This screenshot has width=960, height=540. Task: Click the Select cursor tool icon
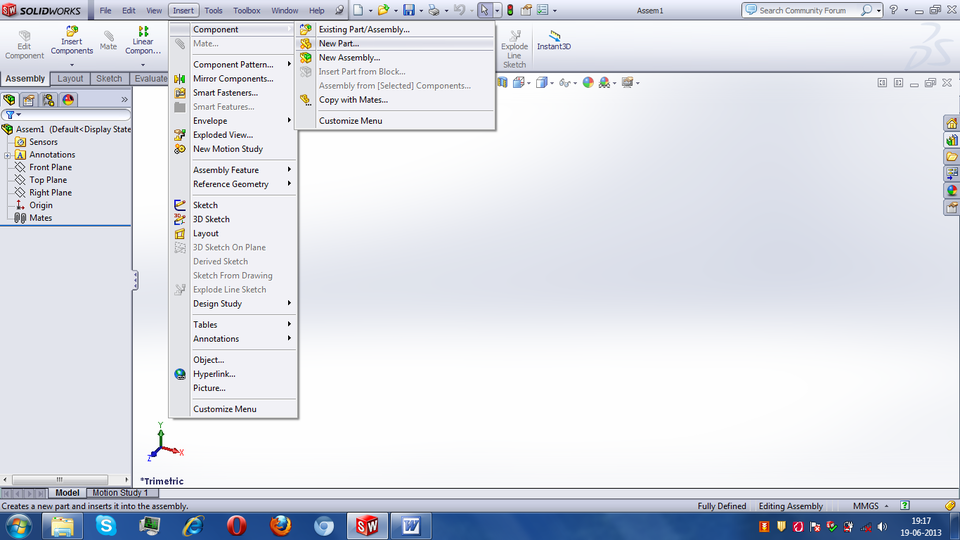tap(484, 10)
